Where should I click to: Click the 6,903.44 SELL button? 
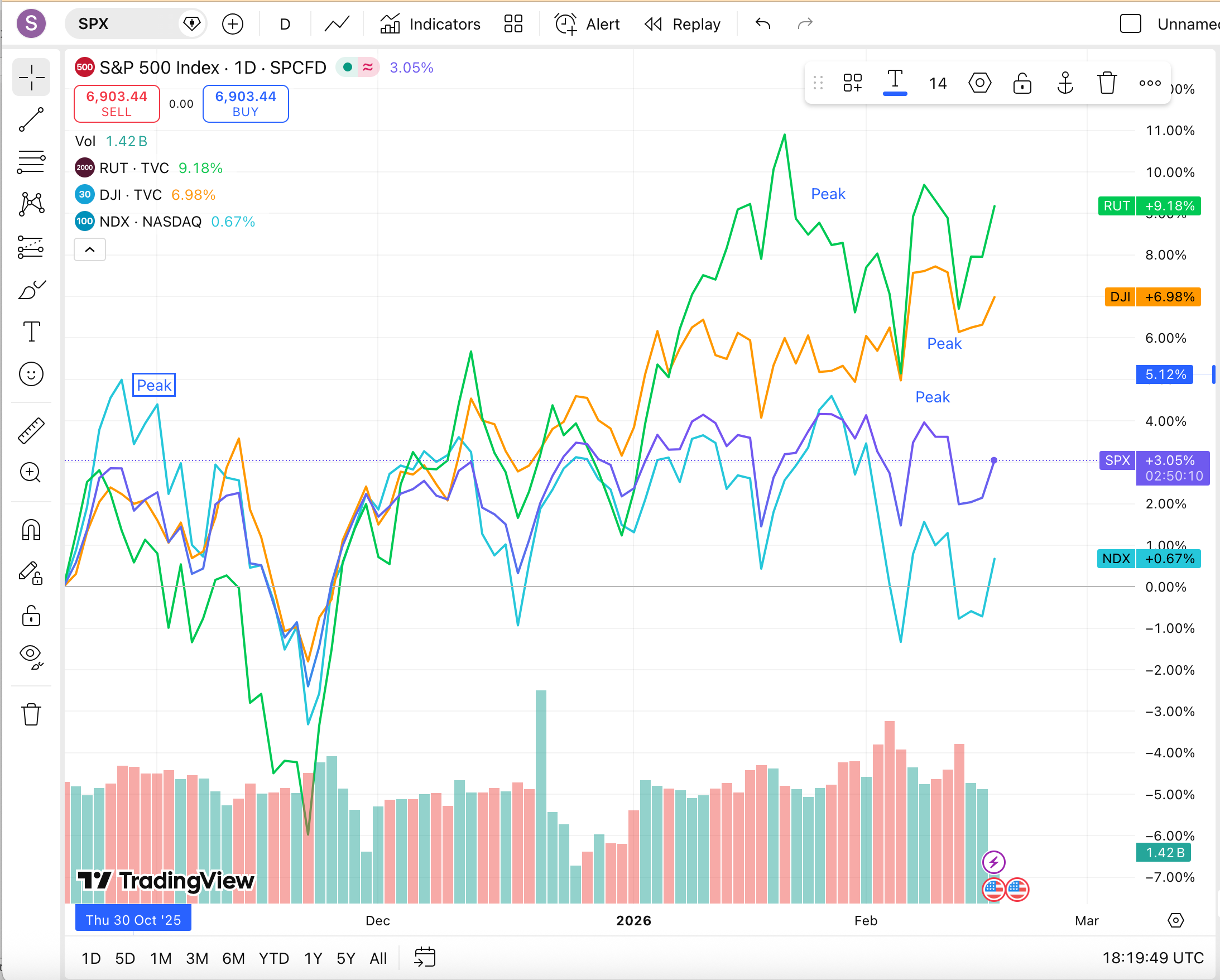(117, 104)
